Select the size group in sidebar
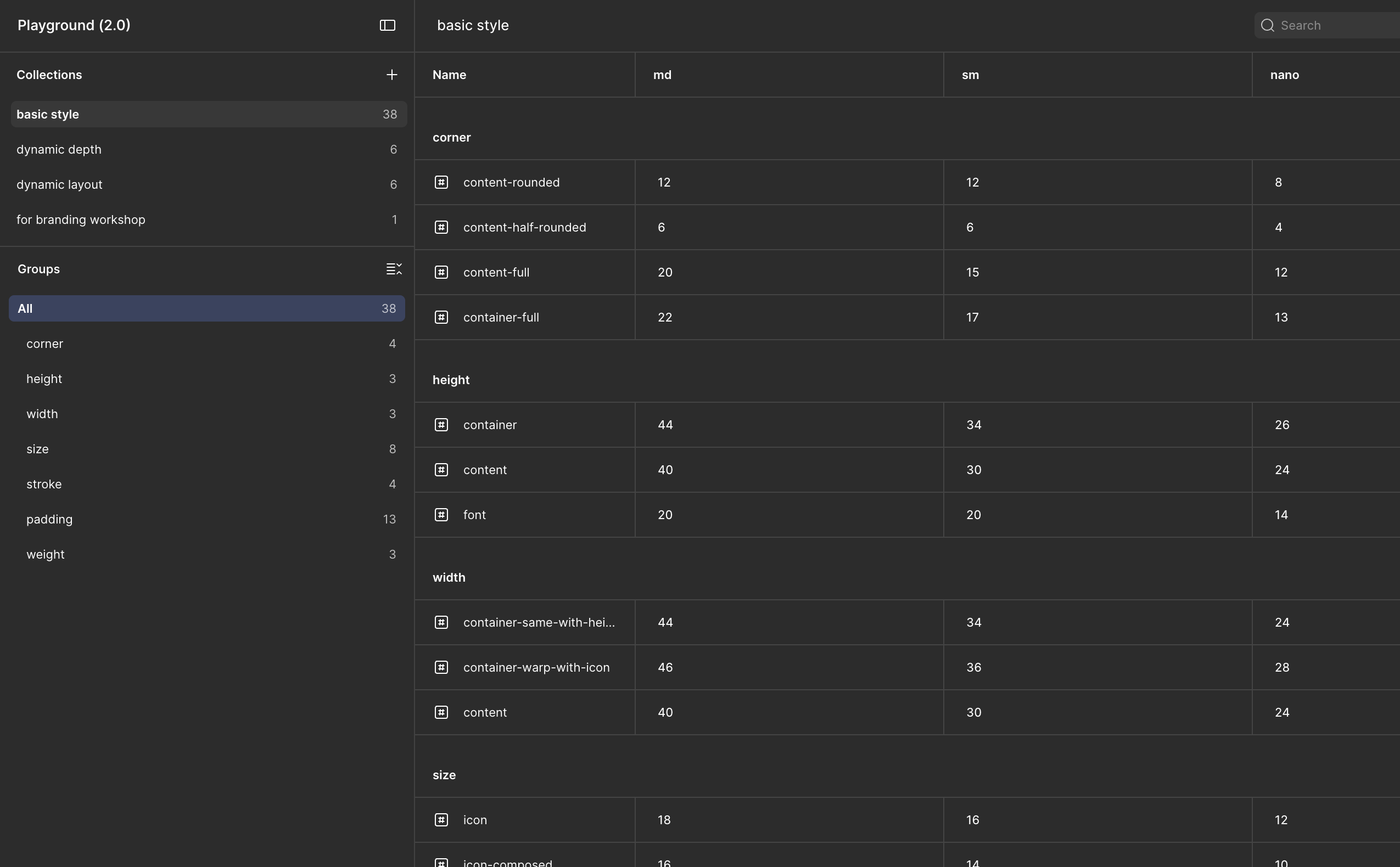 (x=207, y=449)
